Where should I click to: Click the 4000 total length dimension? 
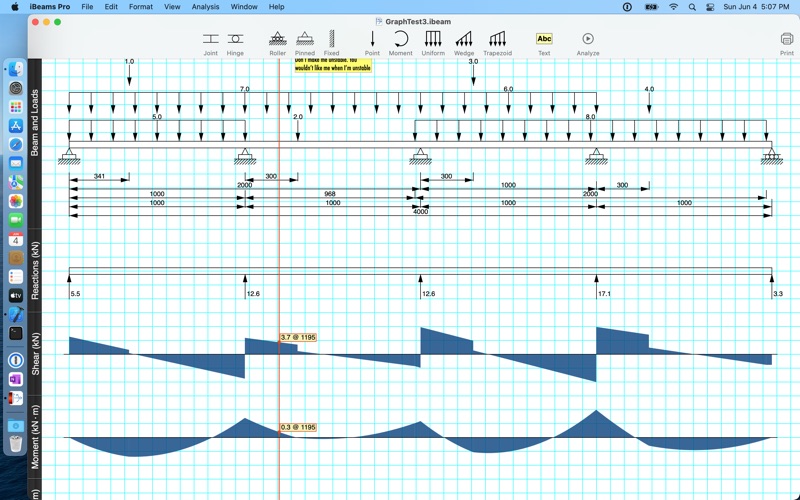420,212
